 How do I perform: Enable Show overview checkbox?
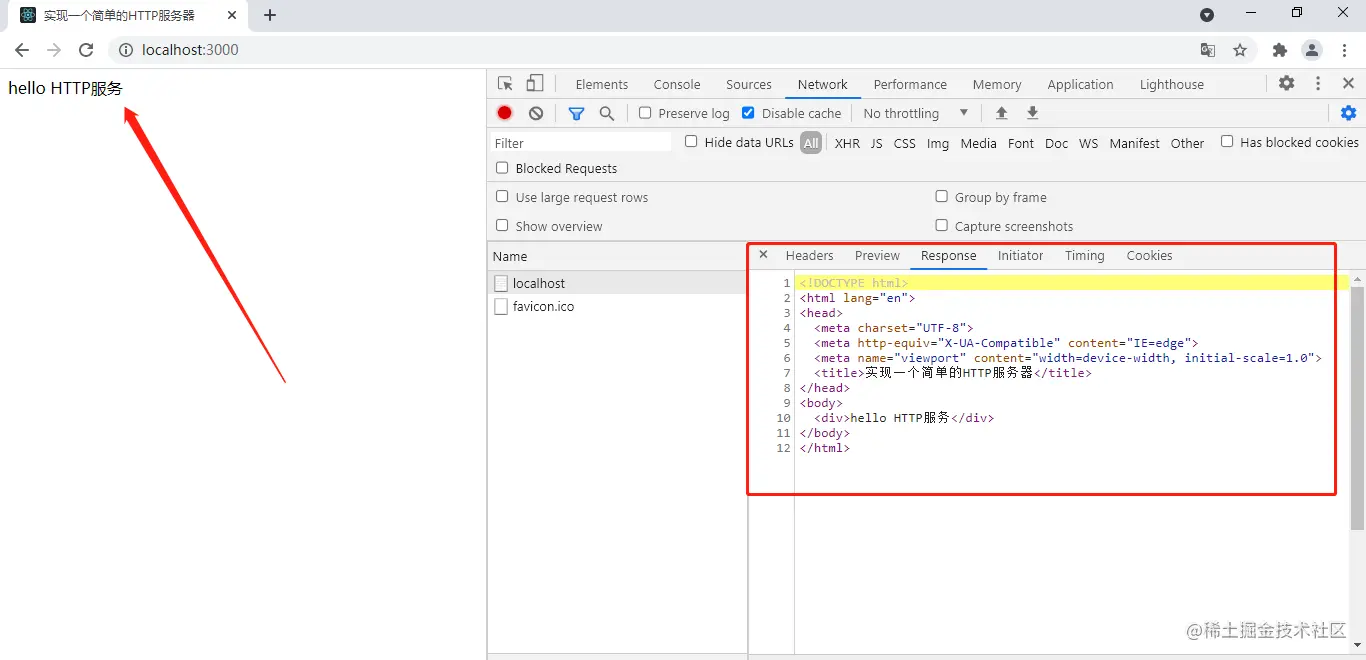(502, 226)
